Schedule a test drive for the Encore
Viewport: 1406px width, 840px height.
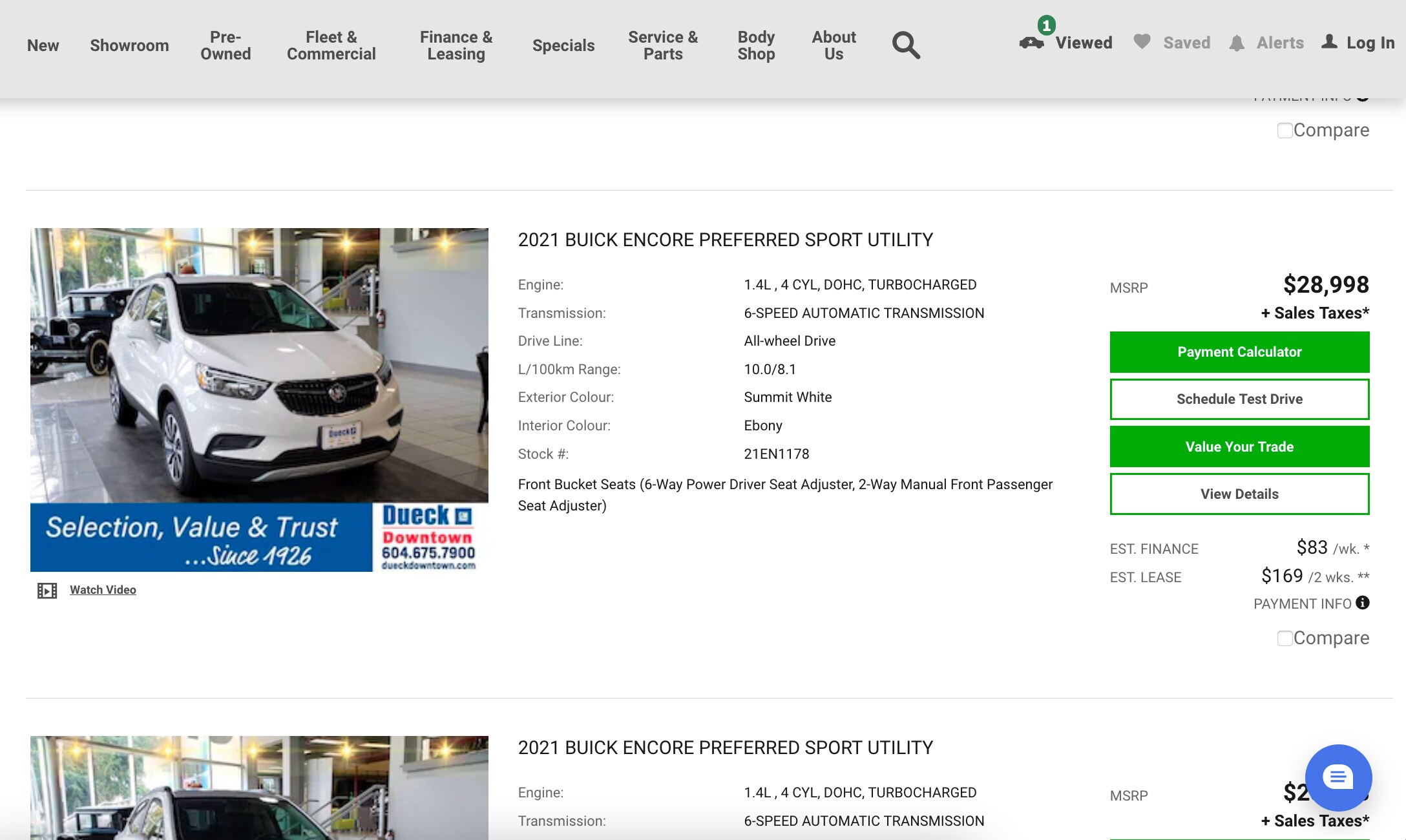[x=1239, y=399]
